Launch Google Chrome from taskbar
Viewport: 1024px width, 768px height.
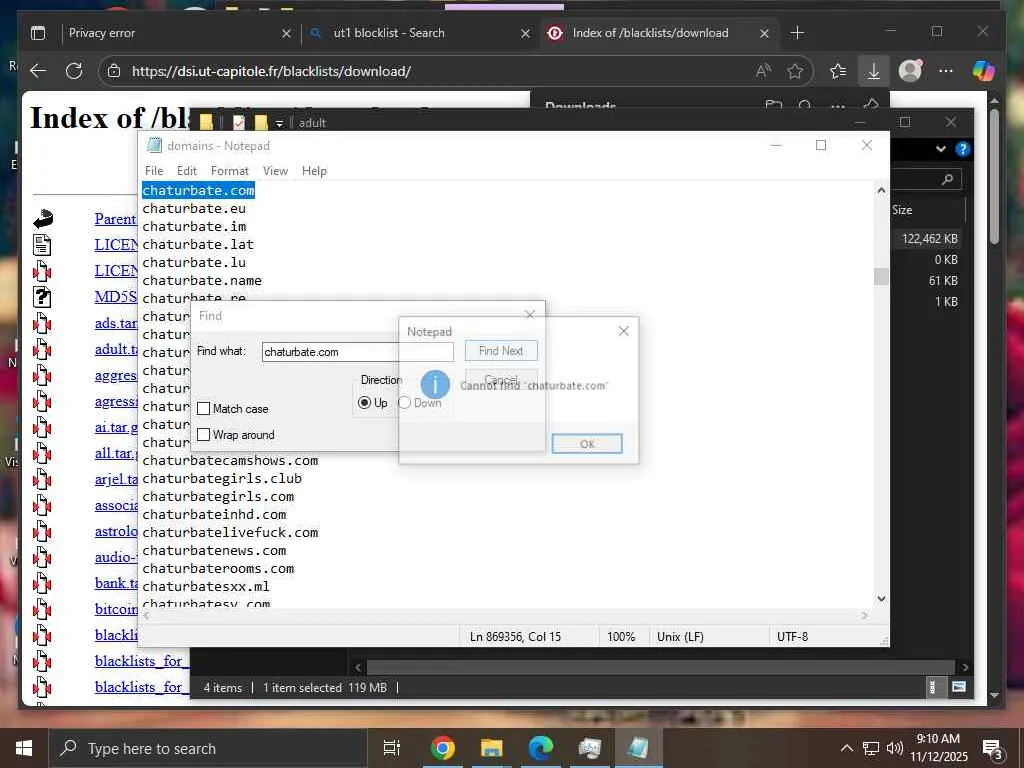coord(442,748)
